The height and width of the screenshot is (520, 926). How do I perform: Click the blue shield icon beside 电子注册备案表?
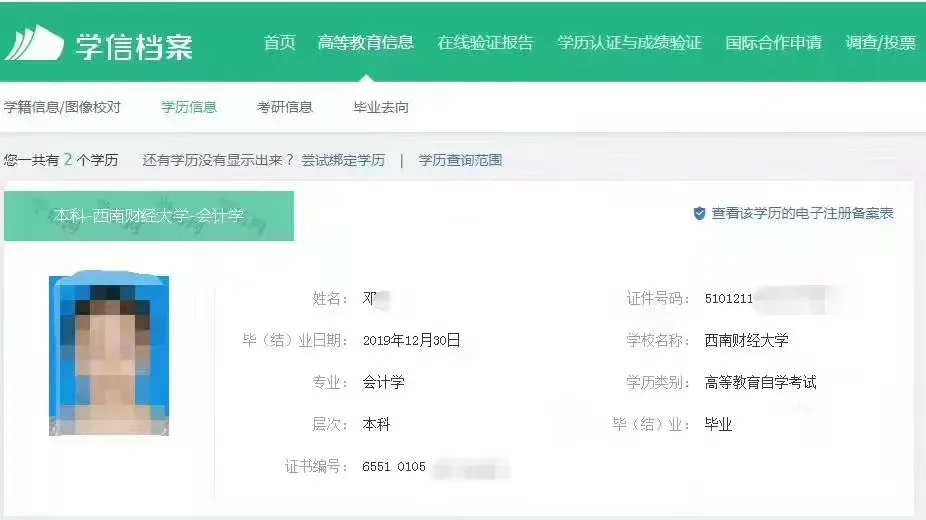coord(699,214)
